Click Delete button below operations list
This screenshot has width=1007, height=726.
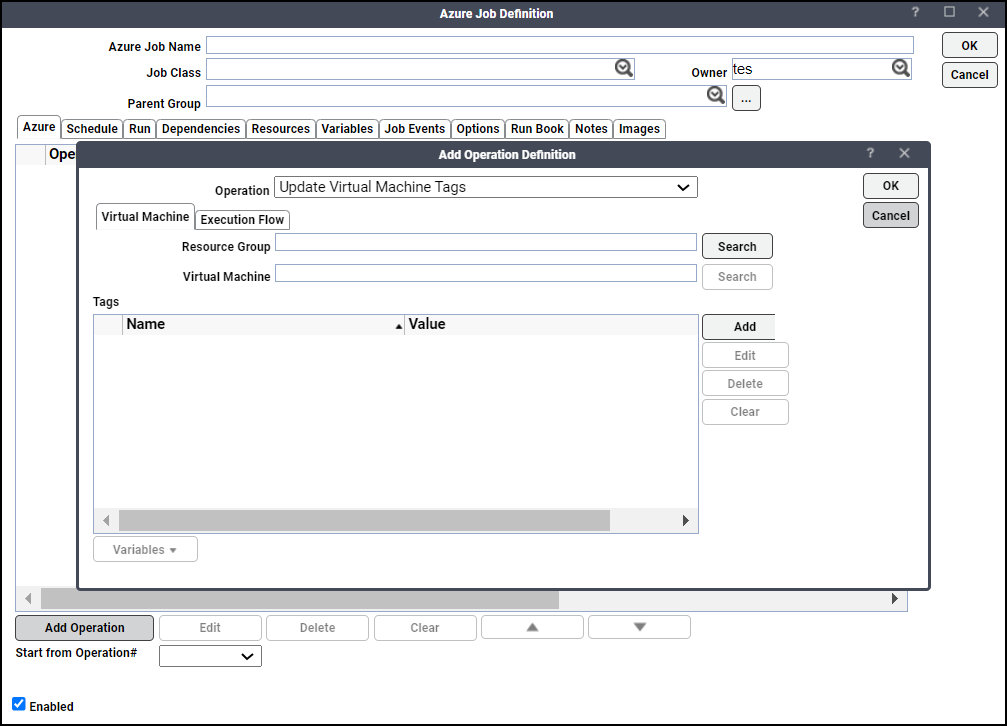click(x=317, y=628)
